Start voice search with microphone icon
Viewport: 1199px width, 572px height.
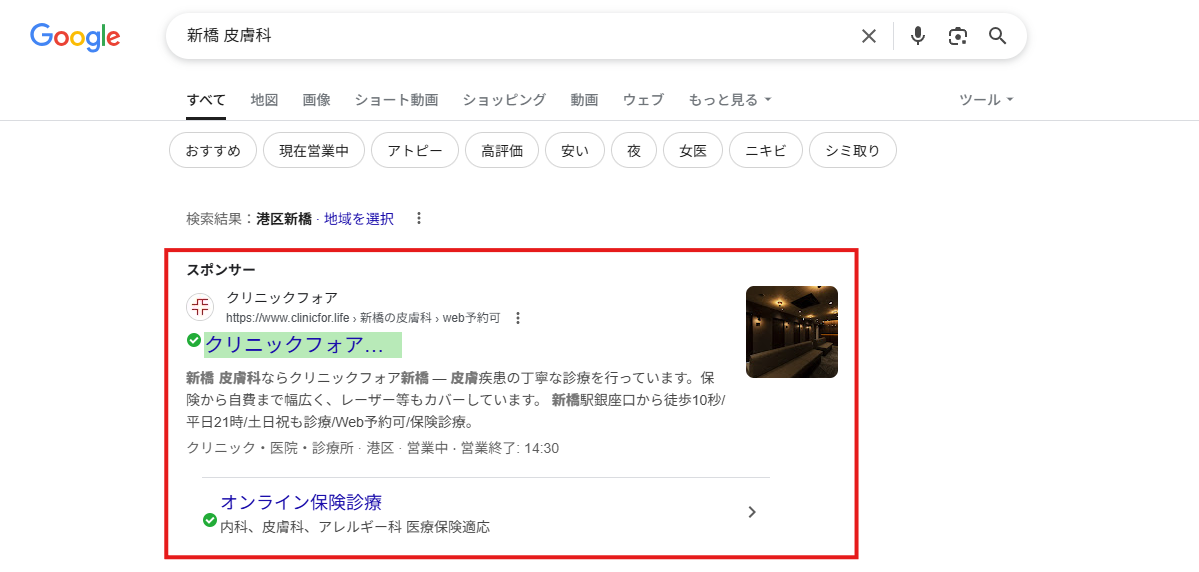coord(917,36)
